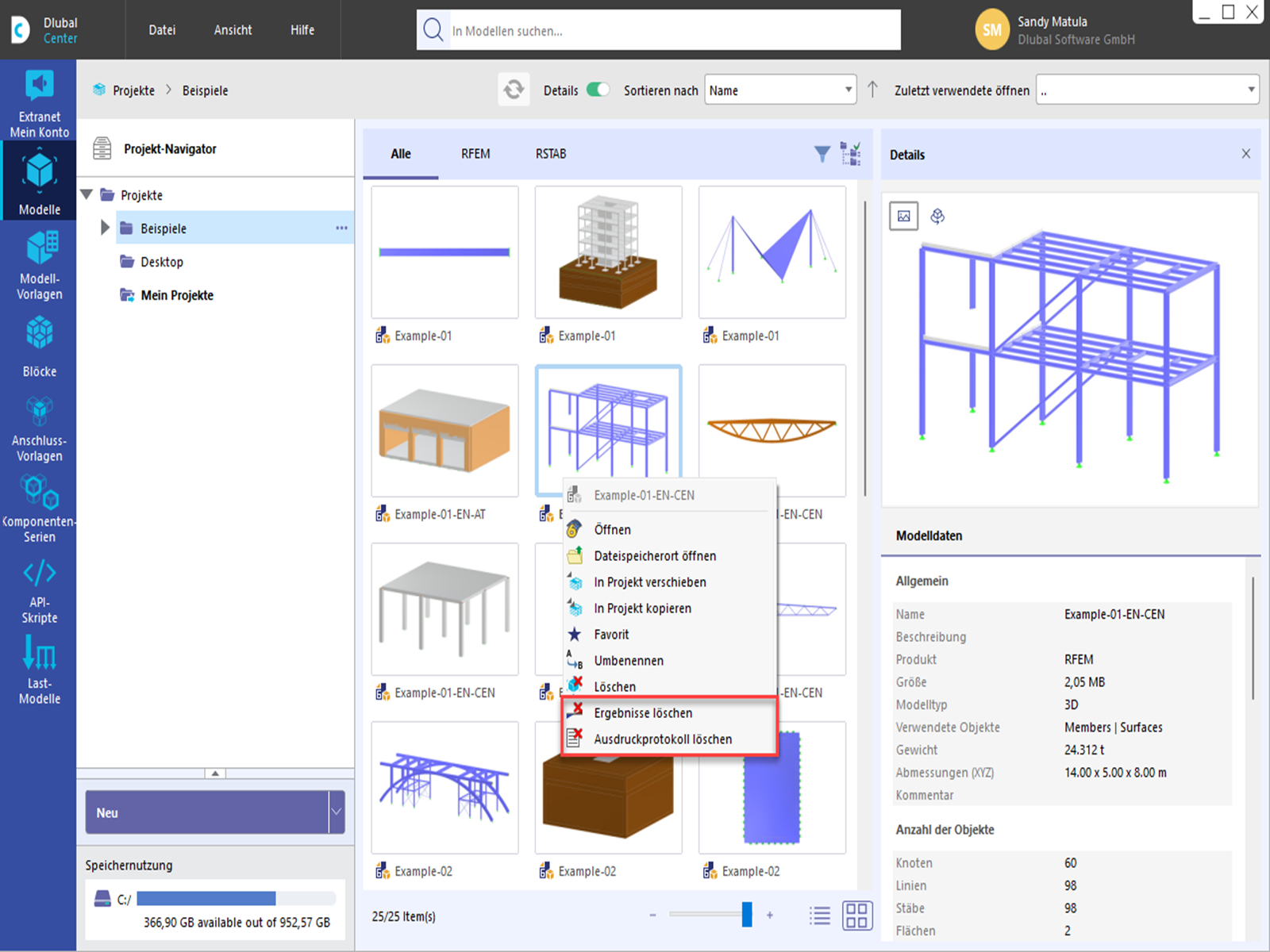Select Ausdruckprotokoll löschen menu entry
Screen dimensions: 1270x952
coord(669,739)
